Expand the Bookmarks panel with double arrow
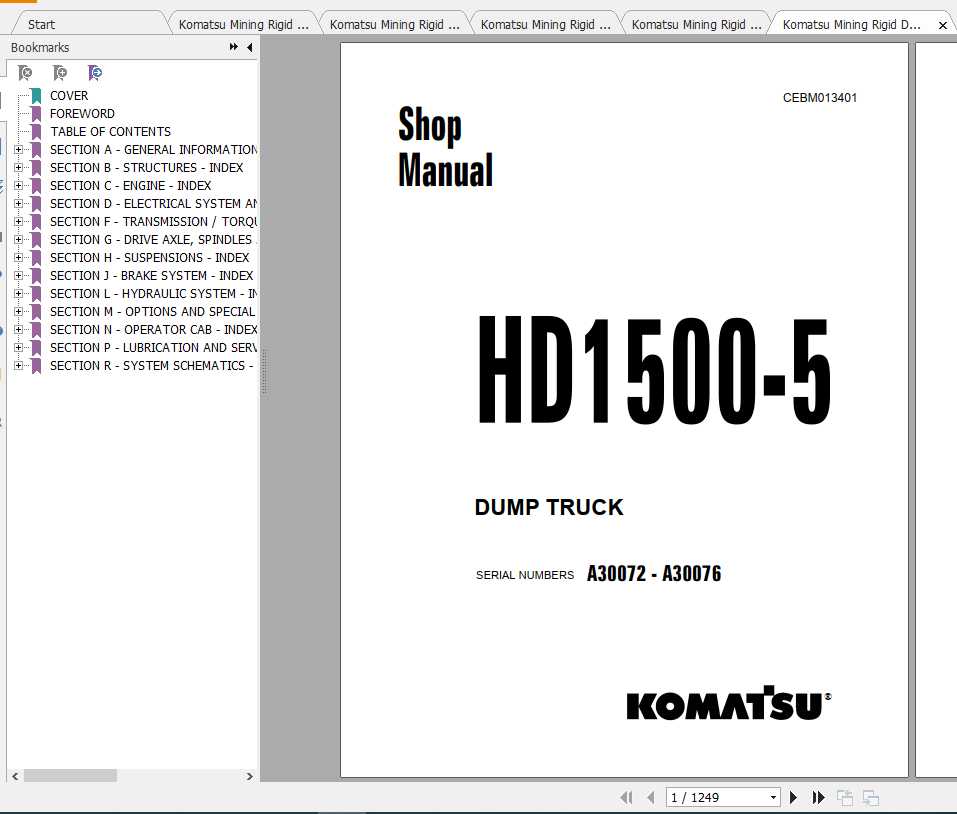Screen dimensions: 957x814 [233, 47]
